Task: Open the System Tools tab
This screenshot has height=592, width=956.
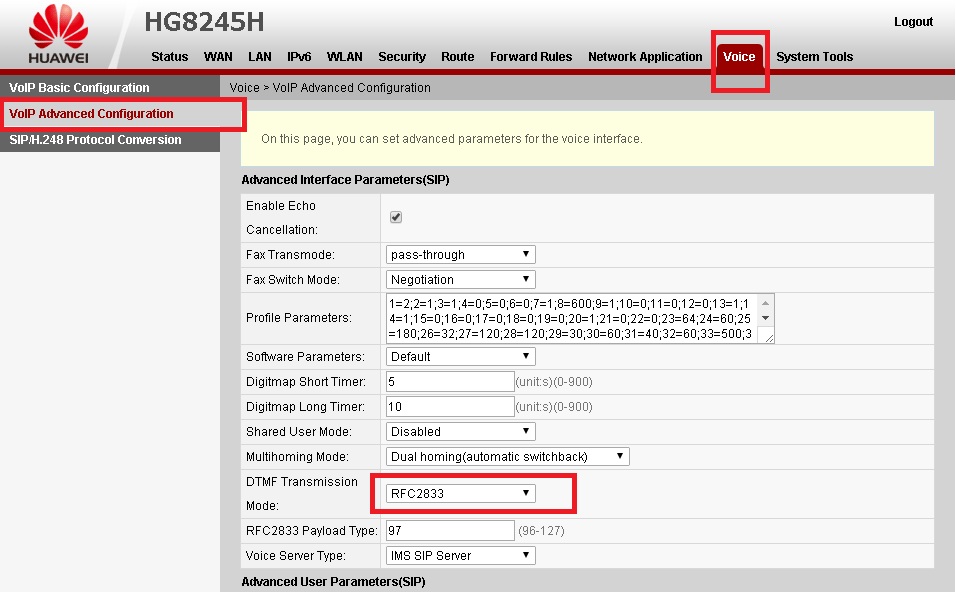Action: click(x=814, y=57)
